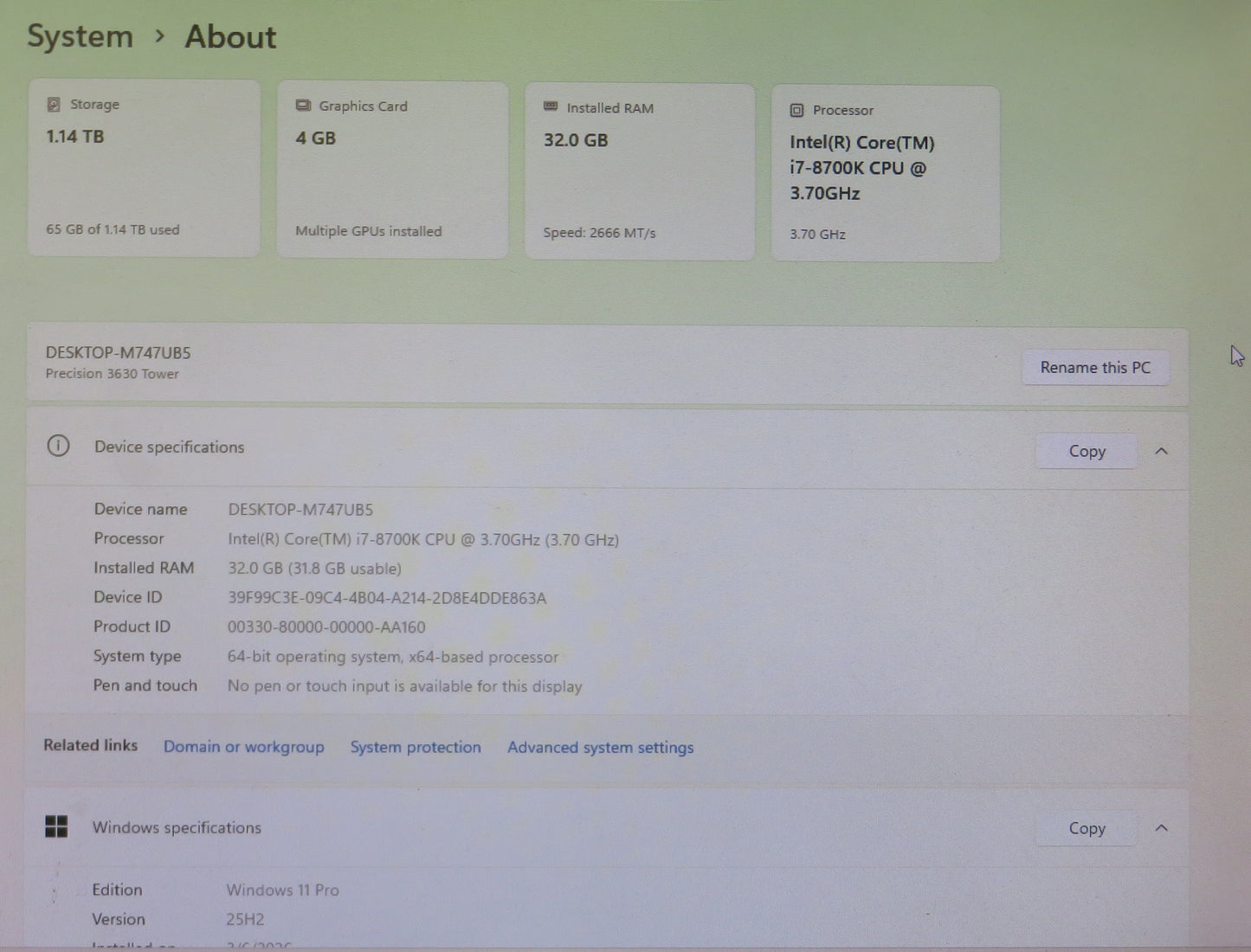Click the Processor chip icon
Viewport: 1251px width, 952px height.
(796, 110)
